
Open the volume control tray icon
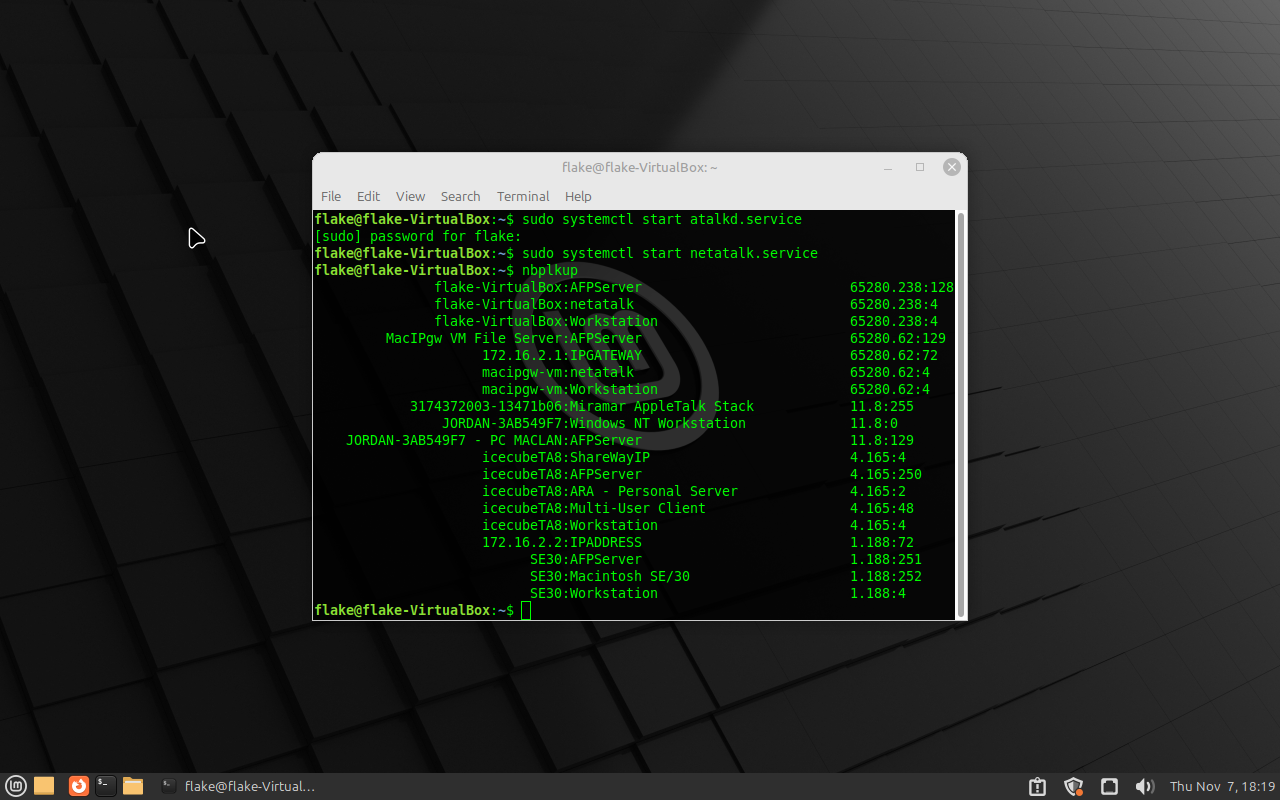point(1145,786)
